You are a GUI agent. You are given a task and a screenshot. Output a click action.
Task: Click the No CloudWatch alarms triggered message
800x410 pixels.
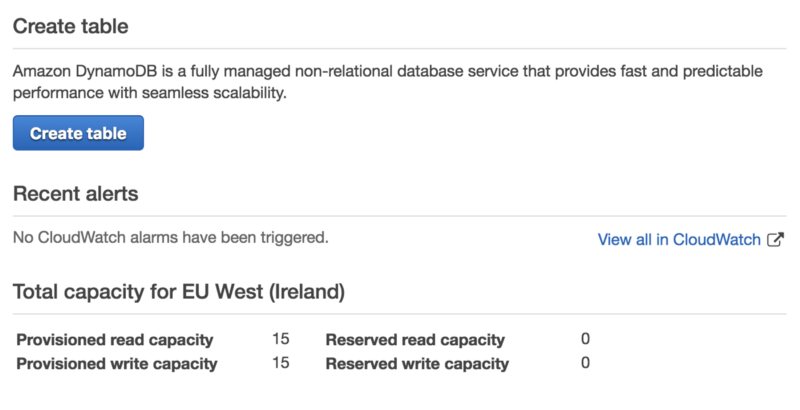coord(170,238)
